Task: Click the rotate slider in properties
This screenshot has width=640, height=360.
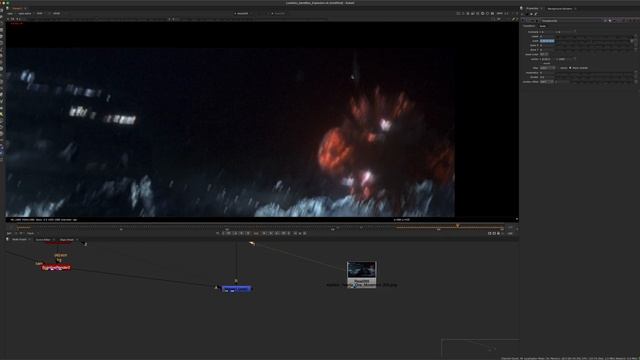Action: pyautogui.click(x=594, y=36)
